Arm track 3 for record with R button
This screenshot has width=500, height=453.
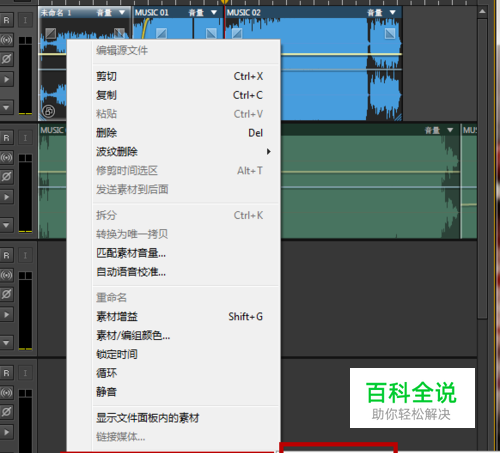(6, 256)
